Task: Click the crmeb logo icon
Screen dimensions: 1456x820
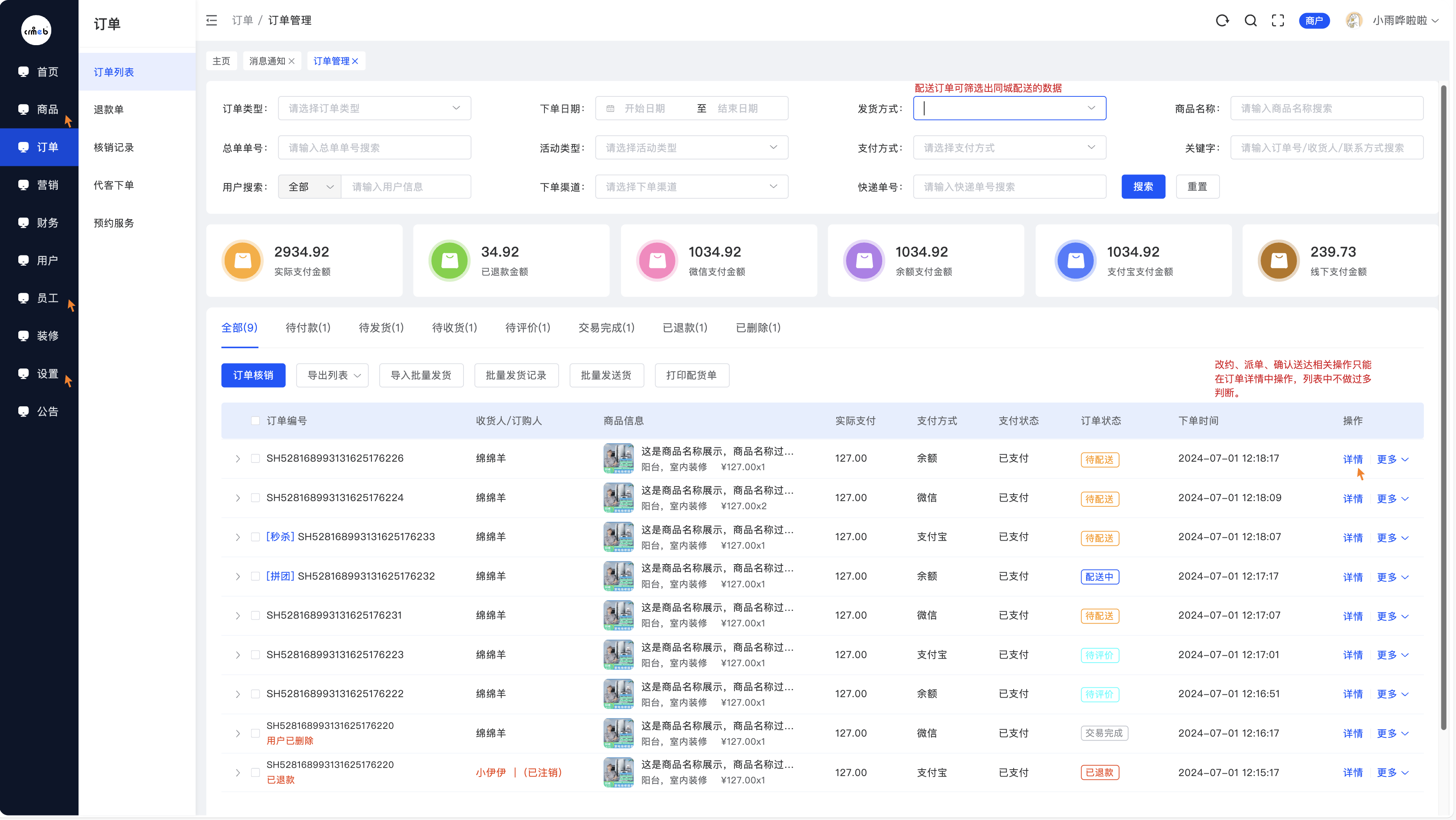Action: (x=36, y=31)
